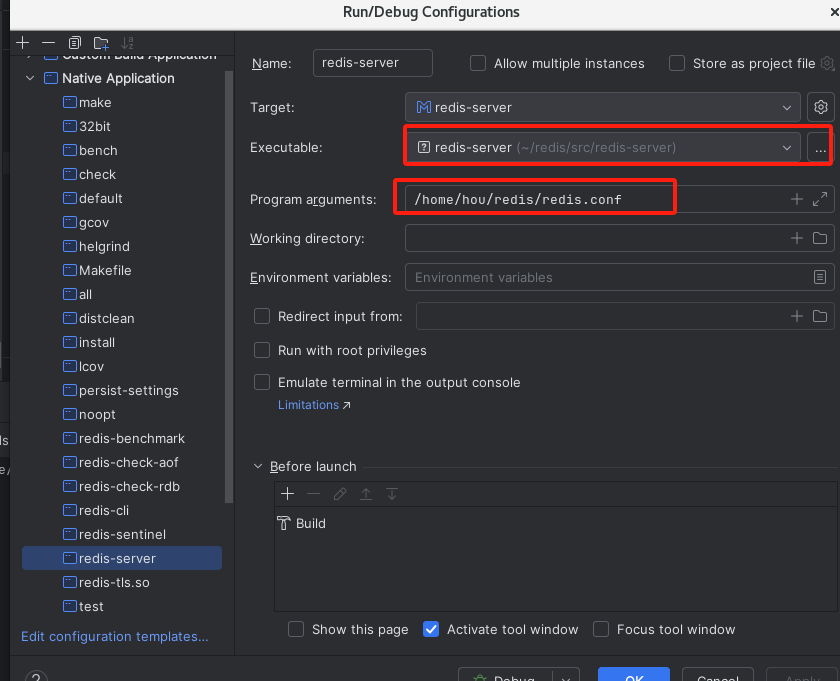Collapse the Before launch section

coord(258,466)
